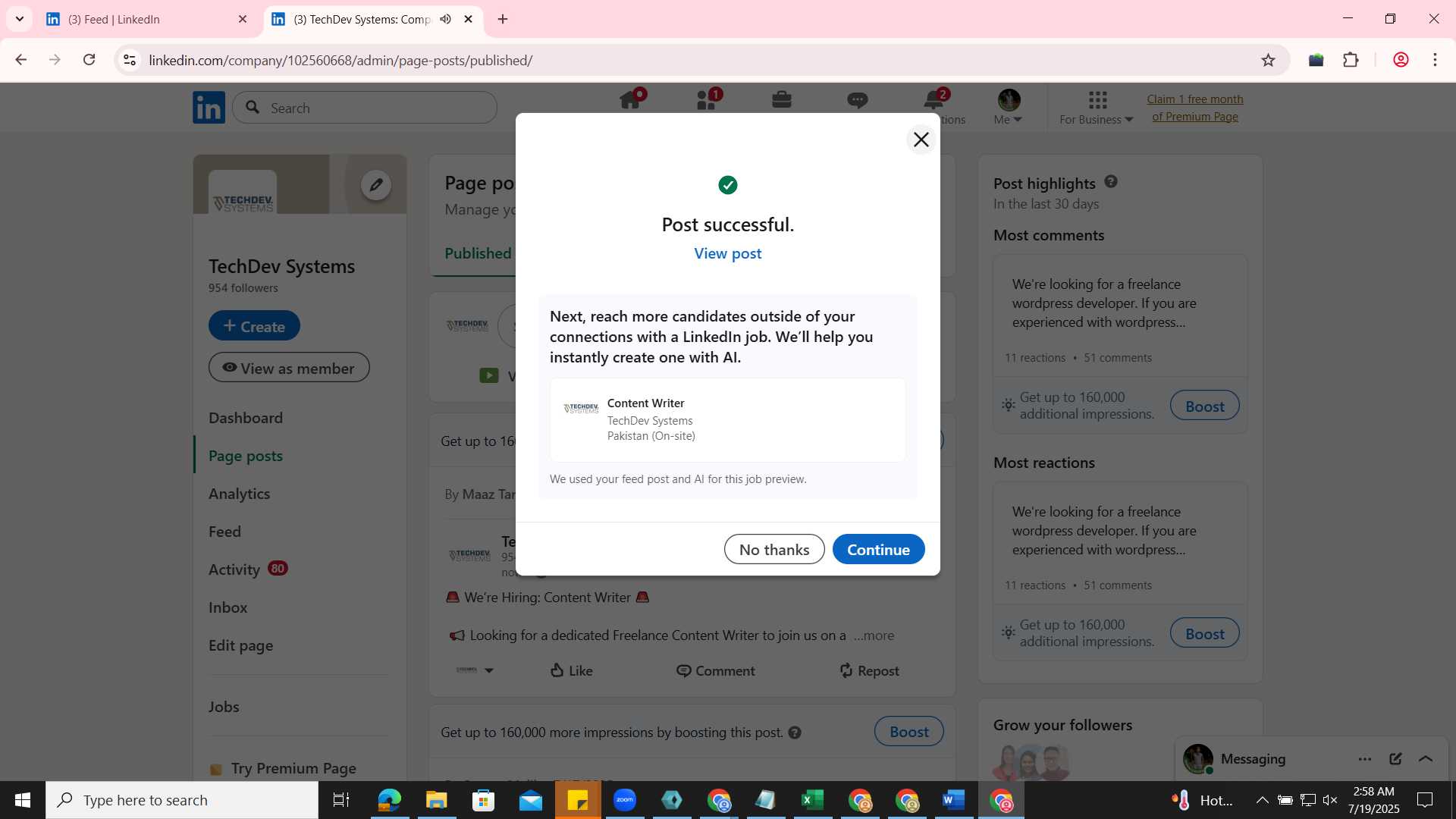Open Zoom from the taskbar
This screenshot has width=1456, height=819.
click(625, 800)
